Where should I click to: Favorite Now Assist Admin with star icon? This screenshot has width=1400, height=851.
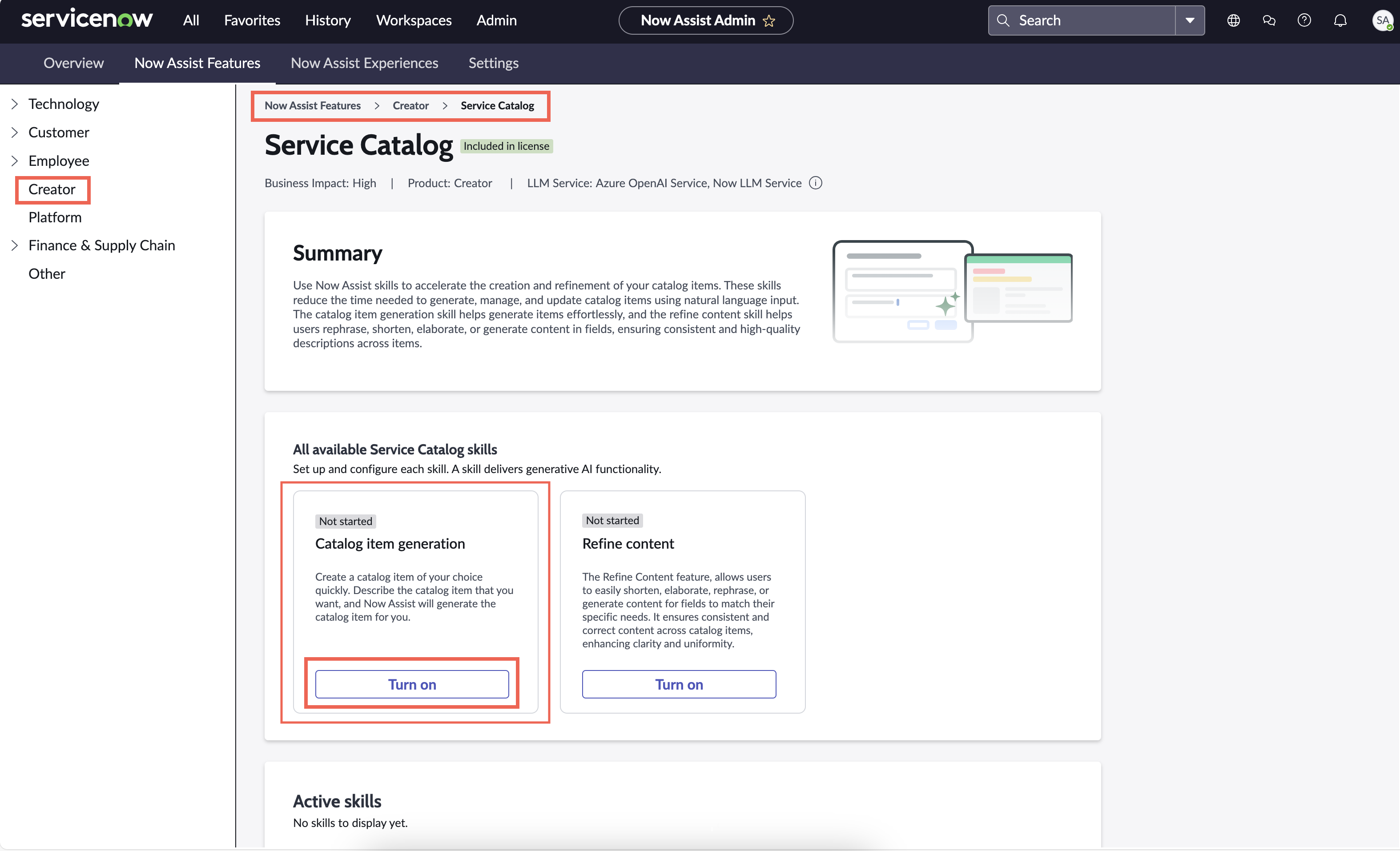tap(769, 21)
